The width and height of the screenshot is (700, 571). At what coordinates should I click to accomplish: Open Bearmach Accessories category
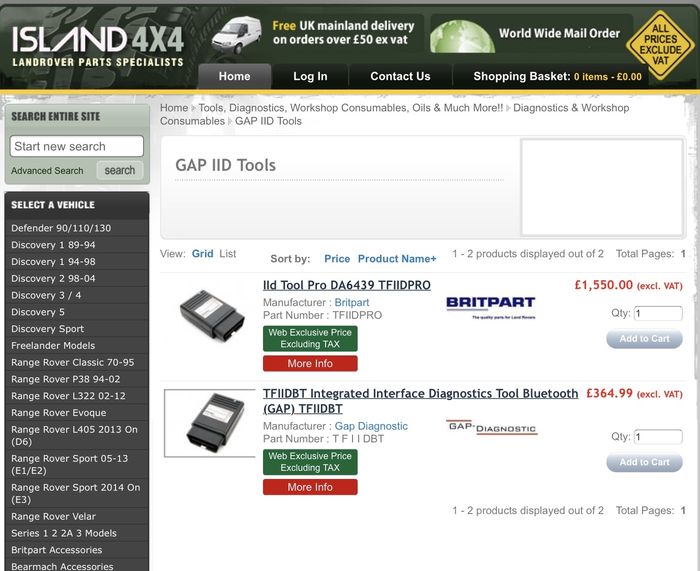(x=77, y=565)
